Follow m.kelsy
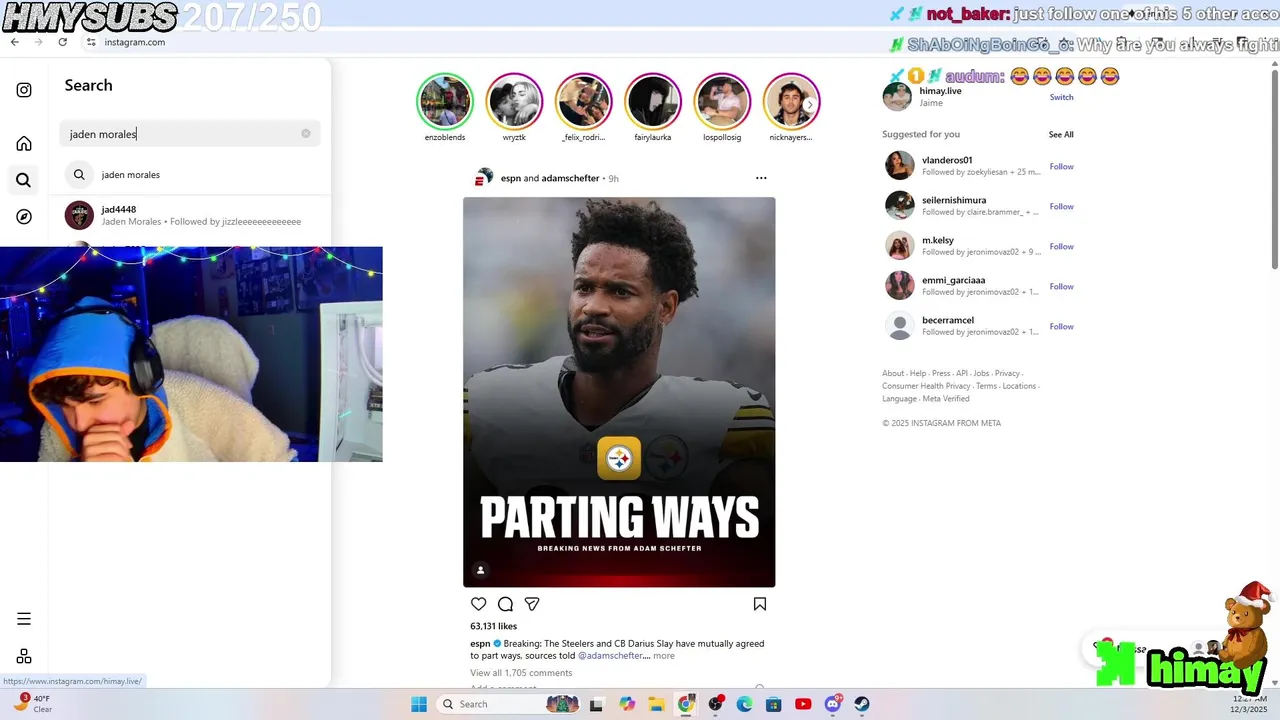Screen dimensions: 1280x720 click(x=1061, y=246)
